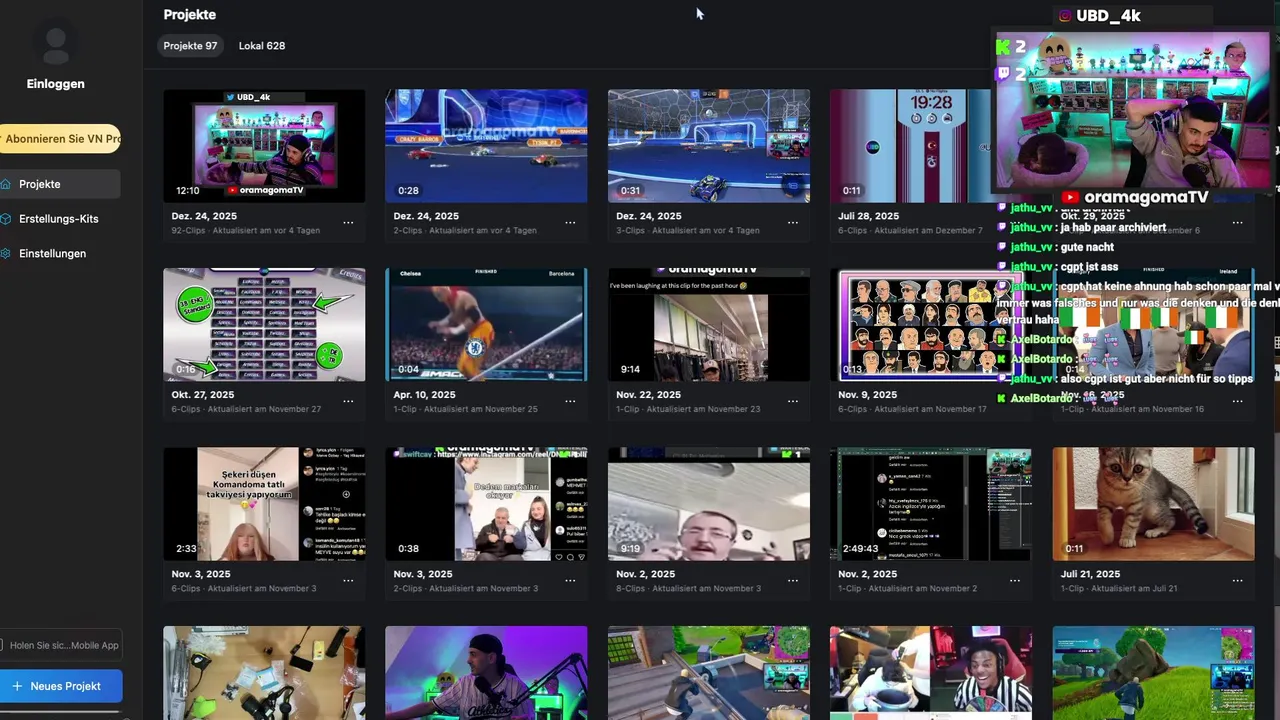Viewport: 1280px width, 720px height.
Task: Open the bottom-row thumbnail with parts on desk
Action: click(x=264, y=673)
